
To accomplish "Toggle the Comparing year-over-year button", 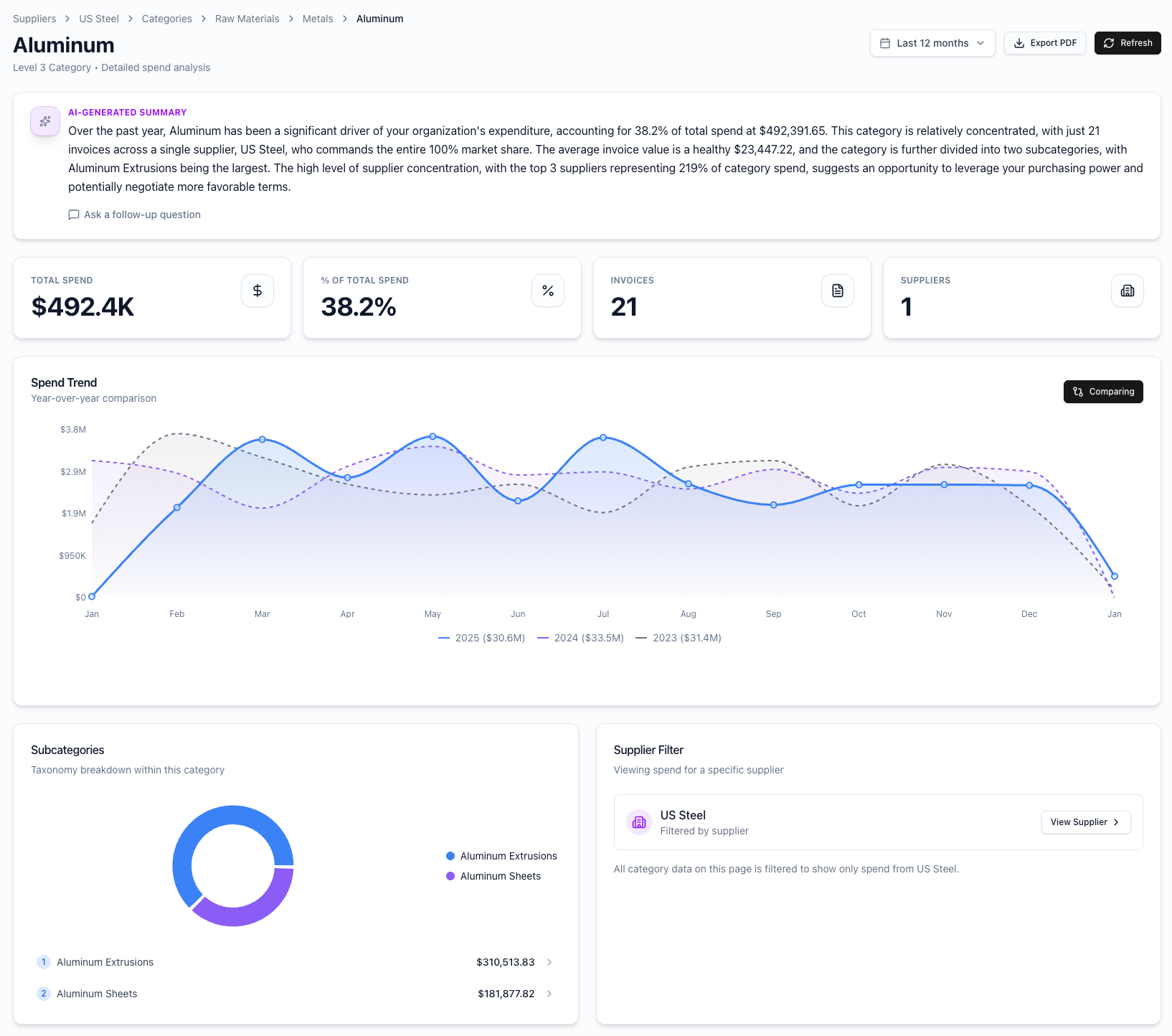I will [1103, 392].
